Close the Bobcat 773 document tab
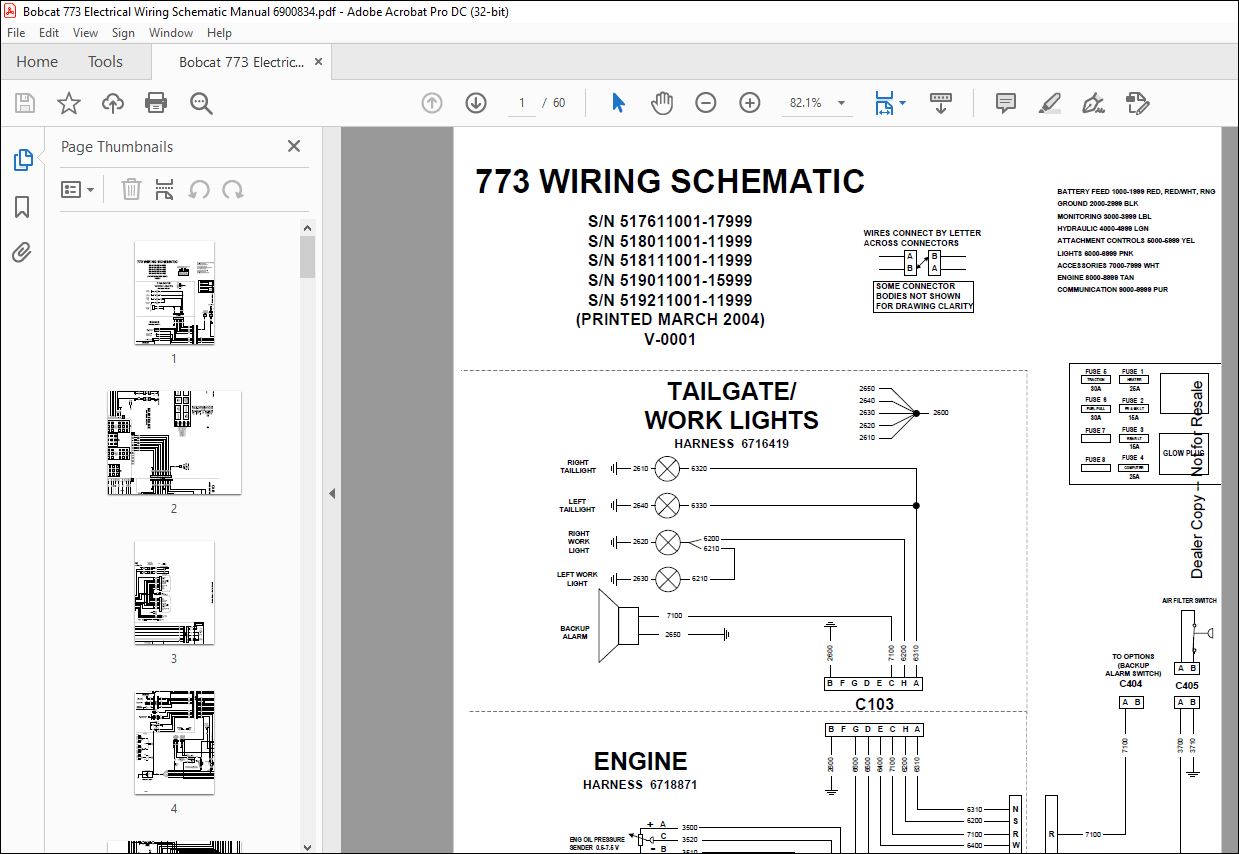Screen dimensions: 1239x854 click(319, 62)
